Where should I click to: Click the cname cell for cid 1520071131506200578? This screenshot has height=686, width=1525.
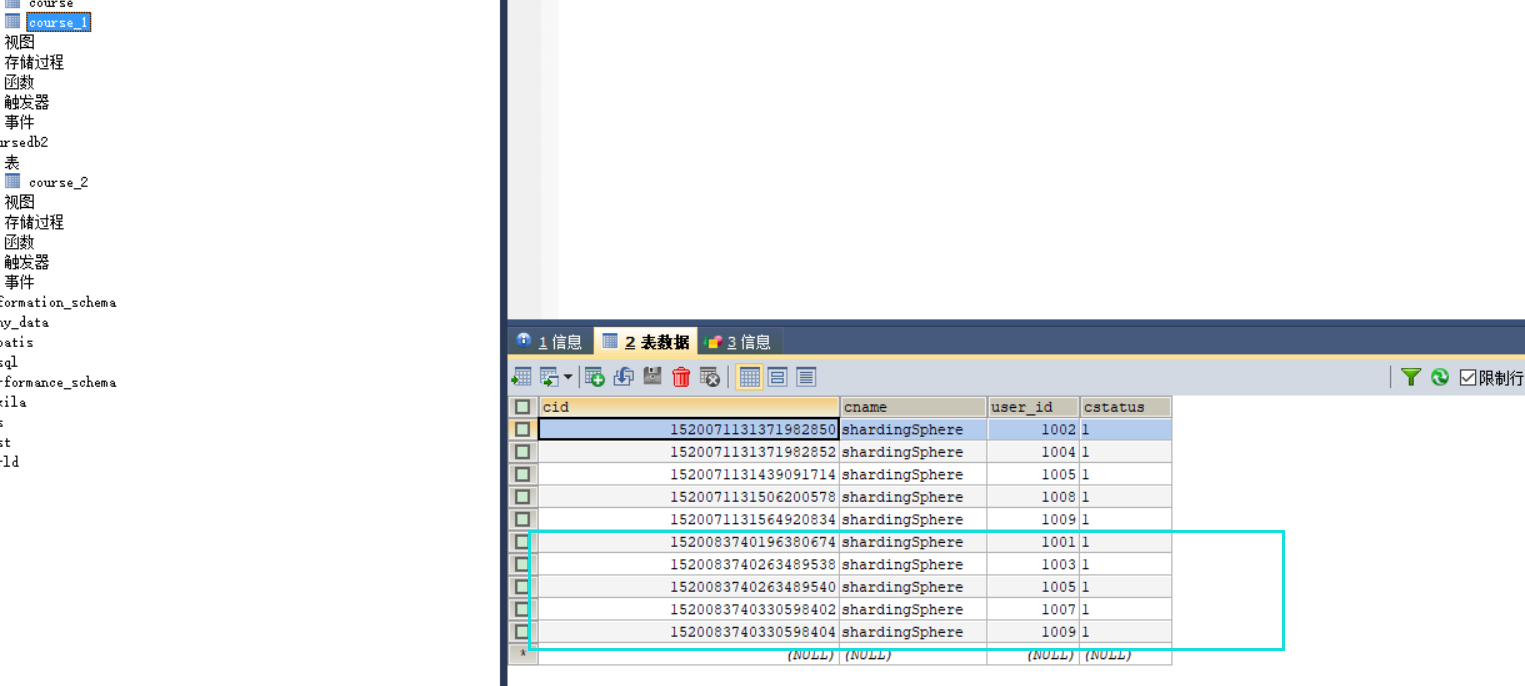click(x=913, y=497)
